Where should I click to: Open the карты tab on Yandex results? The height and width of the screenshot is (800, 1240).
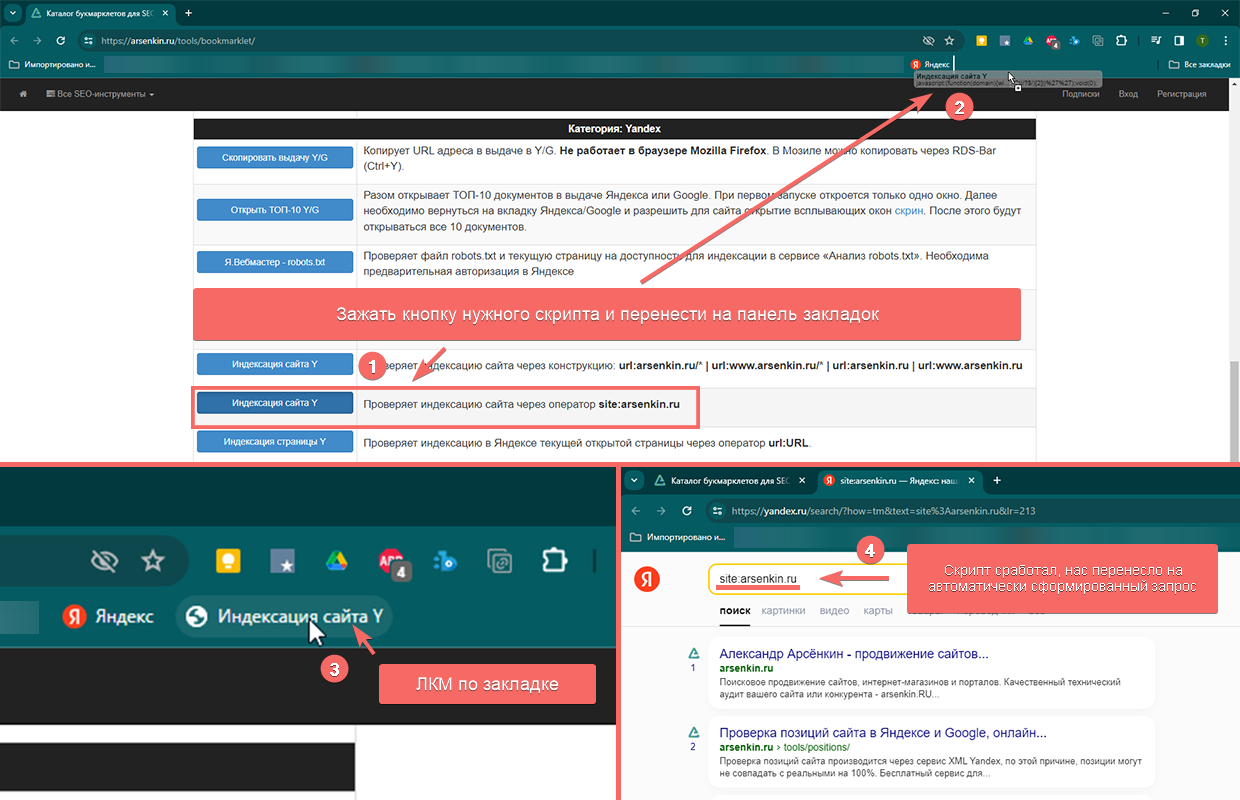(878, 610)
